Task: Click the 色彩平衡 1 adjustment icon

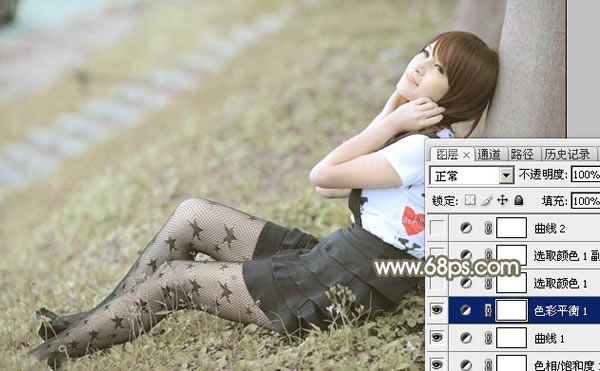Action: 466,310
